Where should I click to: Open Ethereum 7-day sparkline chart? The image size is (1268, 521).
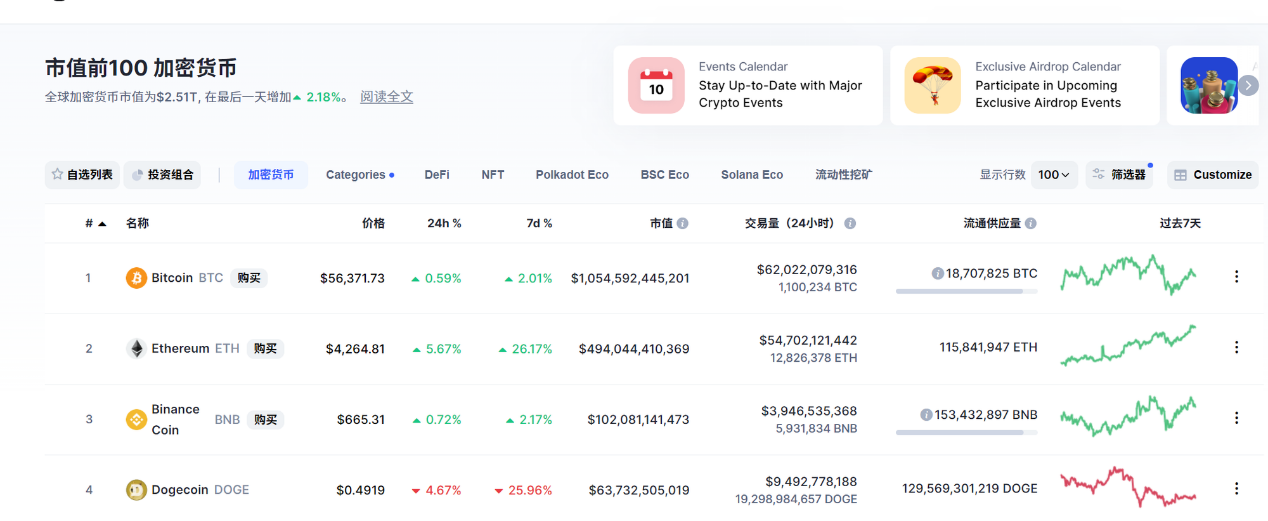(1128, 345)
